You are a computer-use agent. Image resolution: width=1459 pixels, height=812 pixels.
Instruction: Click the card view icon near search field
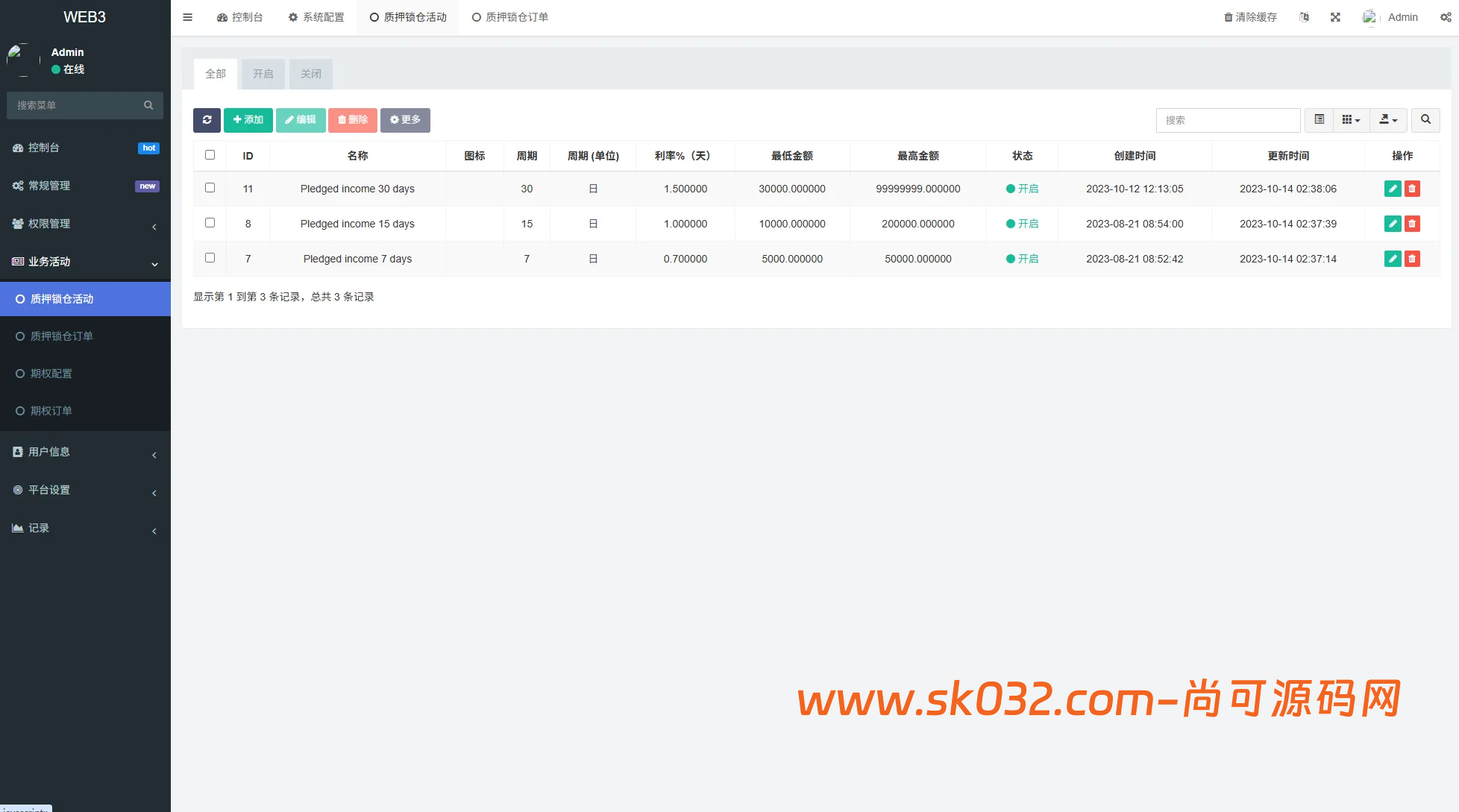point(1319,120)
